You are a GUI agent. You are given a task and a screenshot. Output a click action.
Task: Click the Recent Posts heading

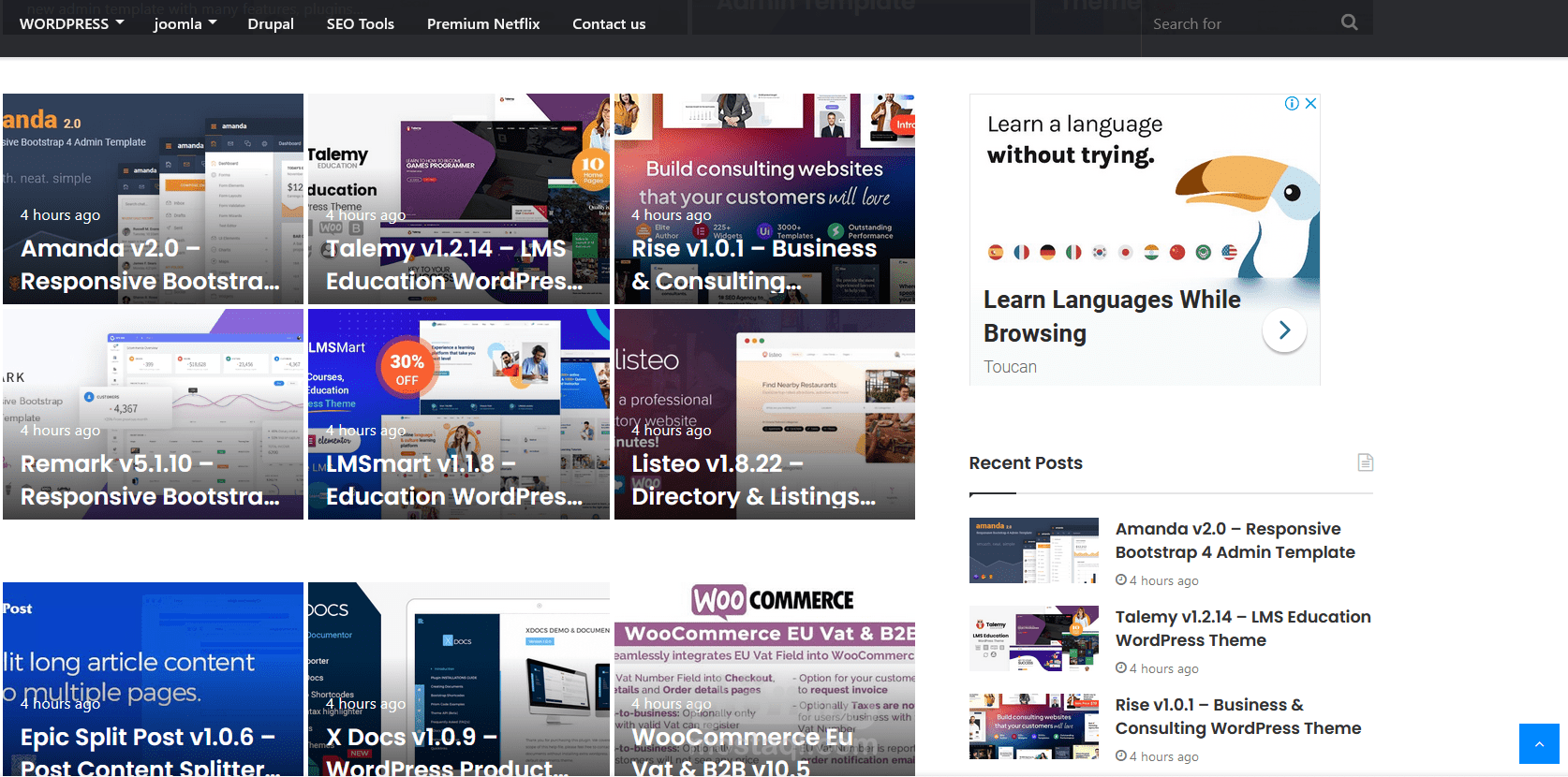pos(1026,462)
